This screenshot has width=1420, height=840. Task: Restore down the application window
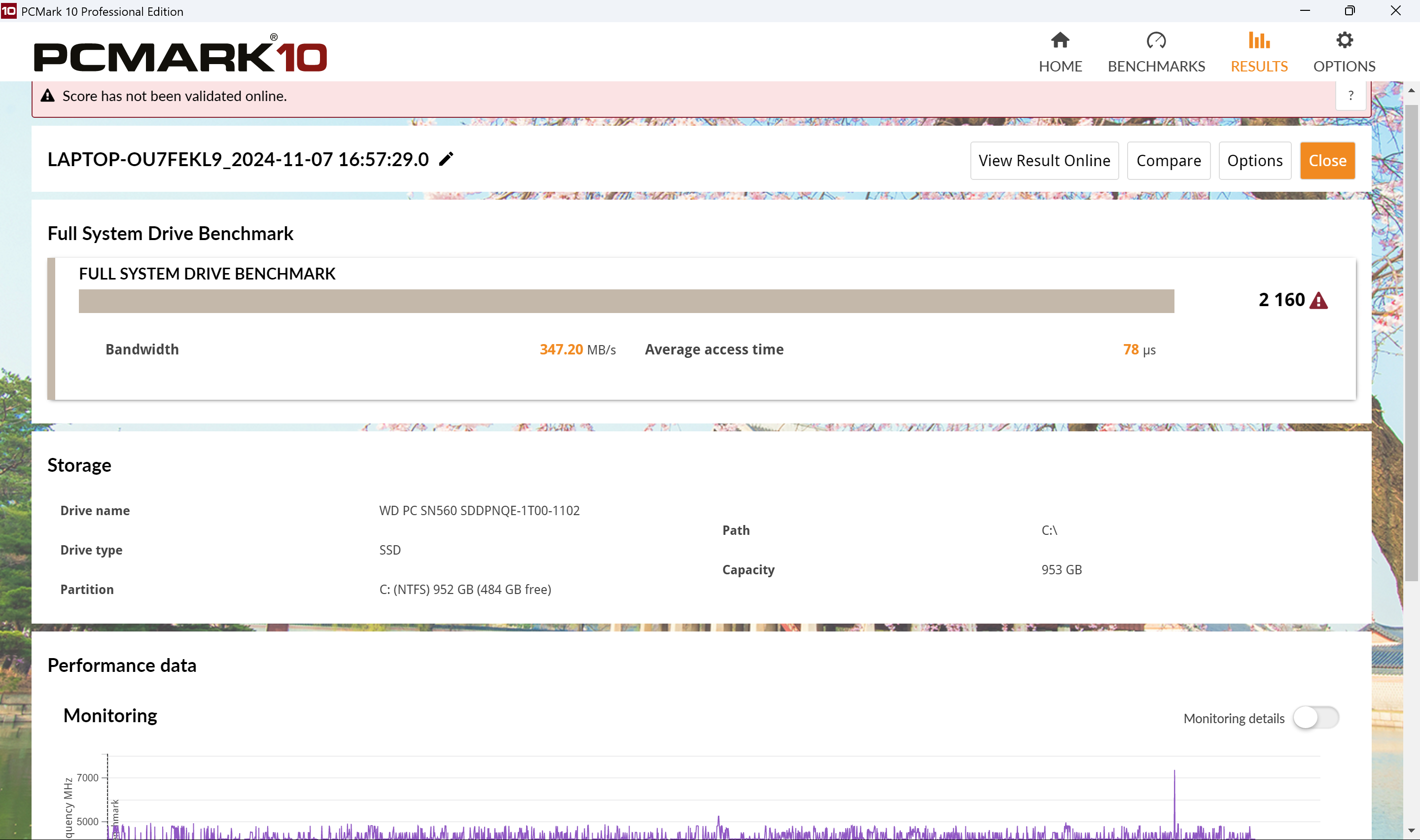pyautogui.click(x=1349, y=11)
